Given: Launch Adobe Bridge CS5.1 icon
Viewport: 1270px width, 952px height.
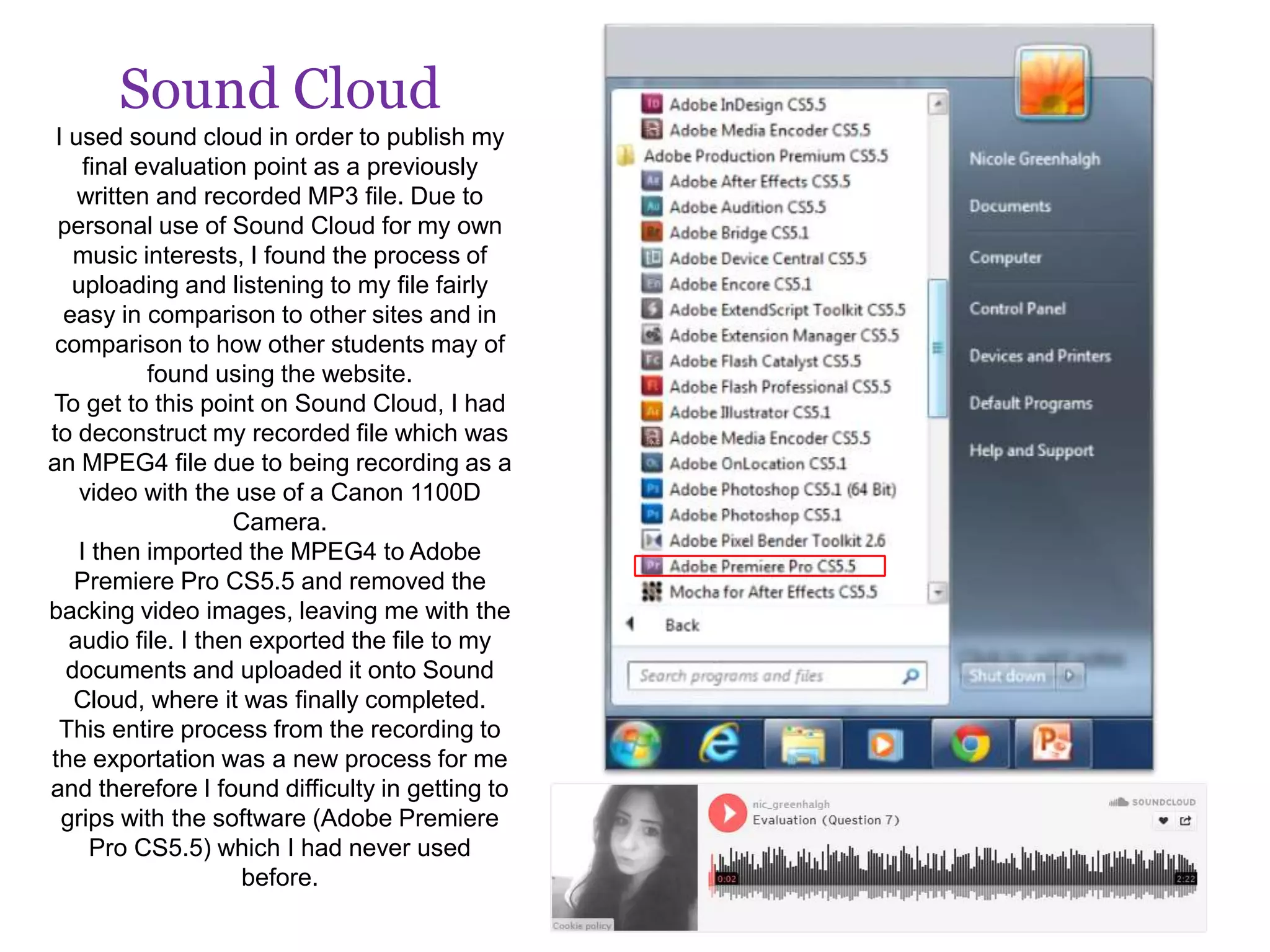Looking at the screenshot, I should (652, 232).
